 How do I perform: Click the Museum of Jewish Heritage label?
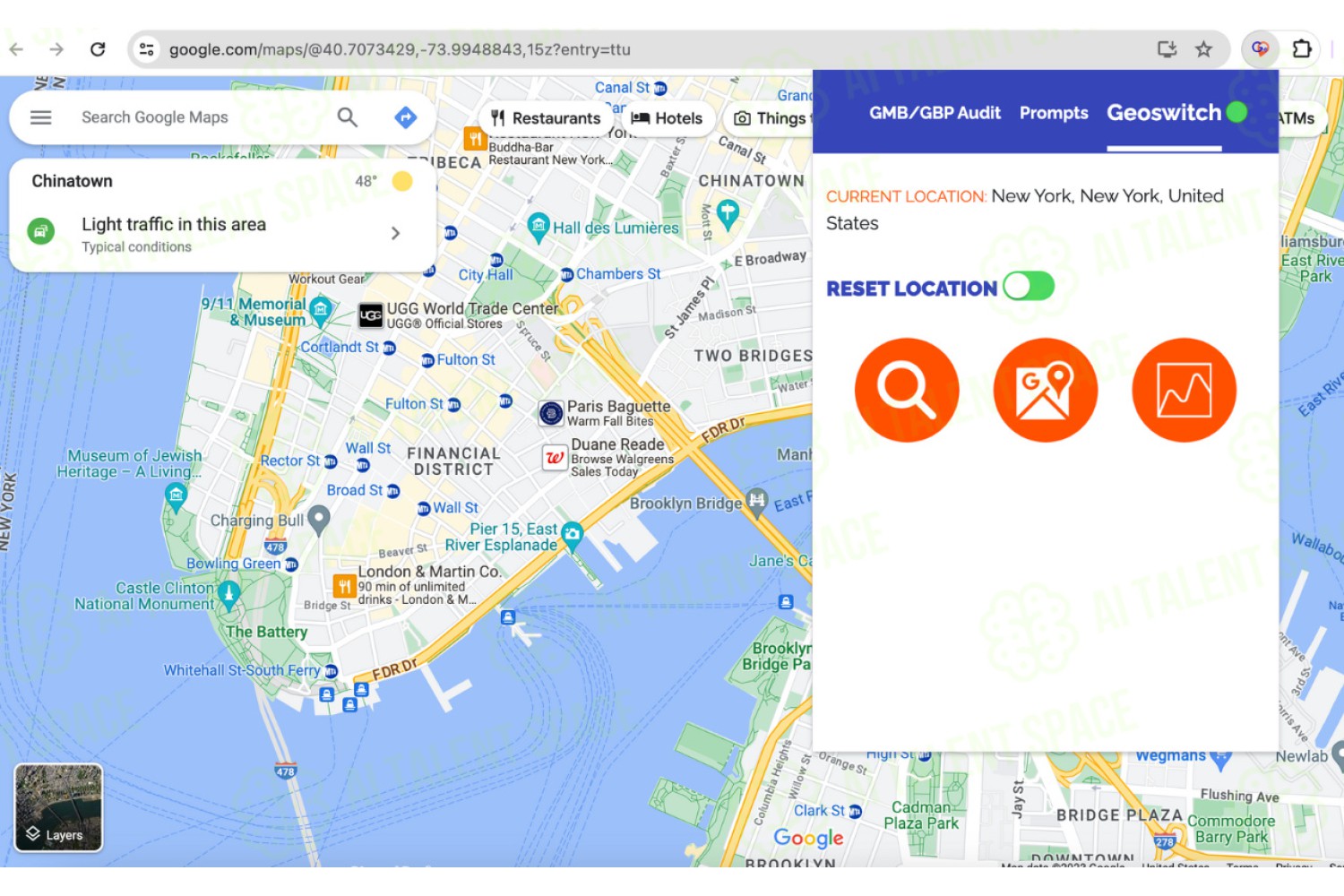pyautogui.click(x=130, y=464)
